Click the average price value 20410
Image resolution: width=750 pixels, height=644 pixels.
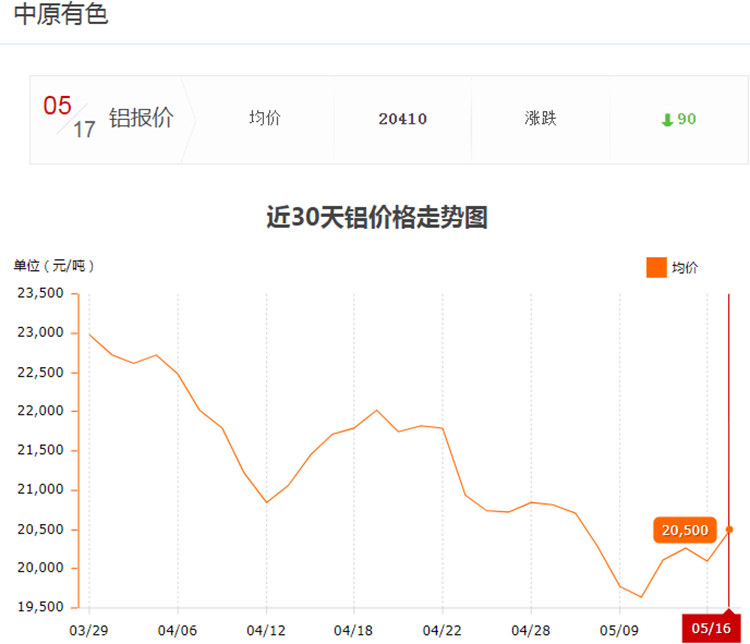(403, 119)
